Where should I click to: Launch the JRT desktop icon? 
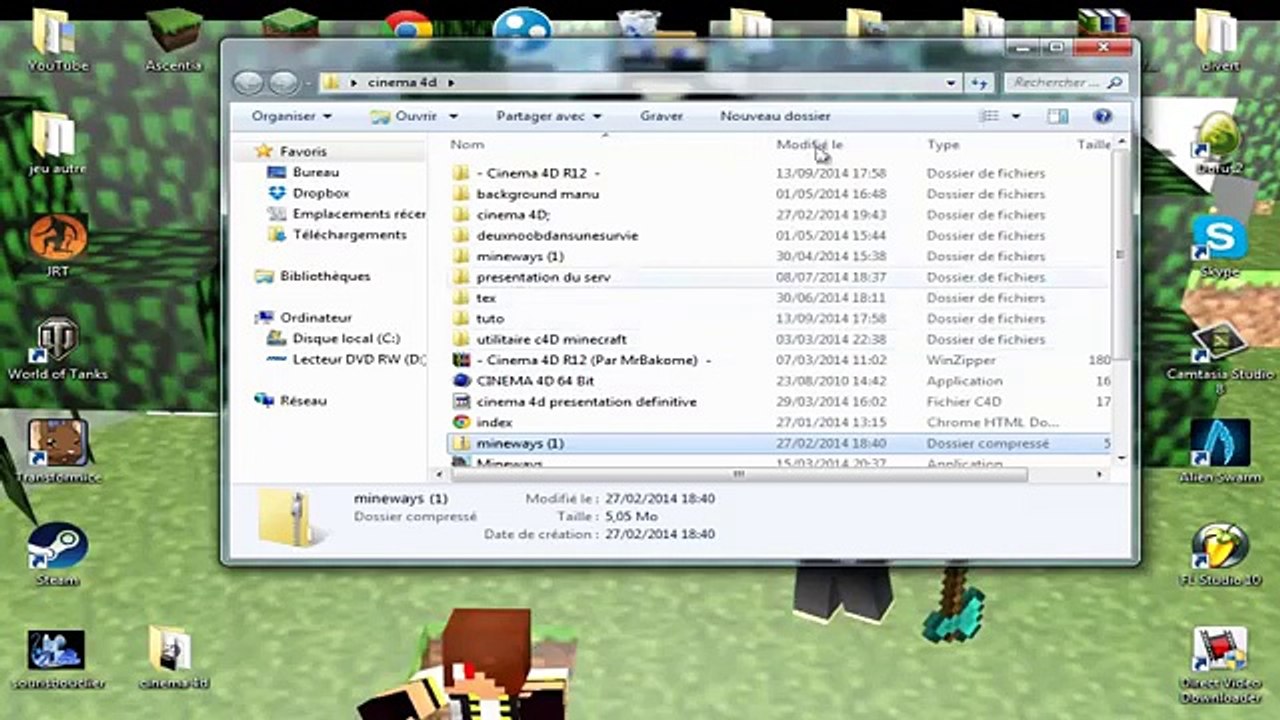click(56, 247)
